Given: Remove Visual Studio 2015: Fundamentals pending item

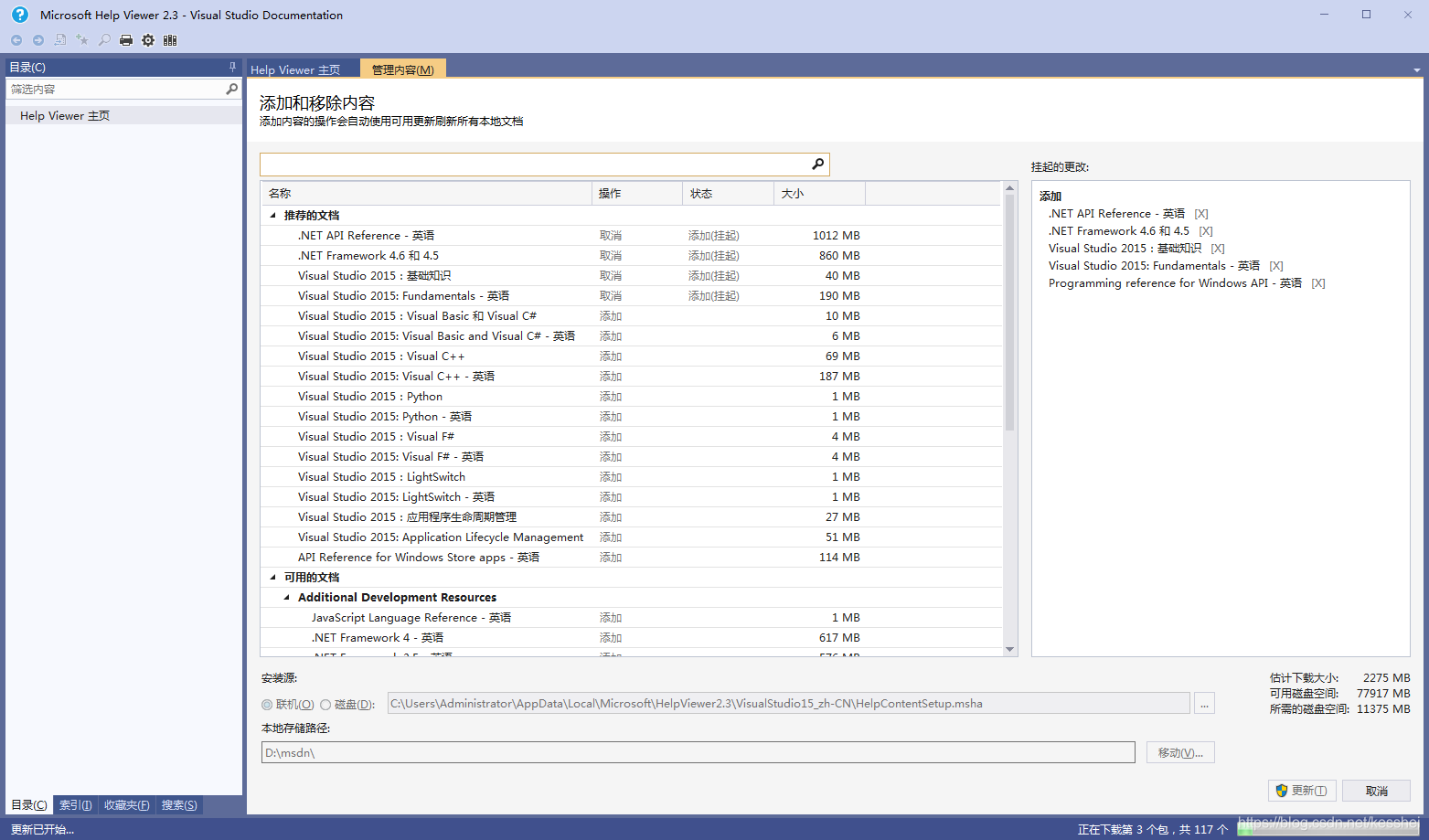Looking at the screenshot, I should click(1276, 266).
